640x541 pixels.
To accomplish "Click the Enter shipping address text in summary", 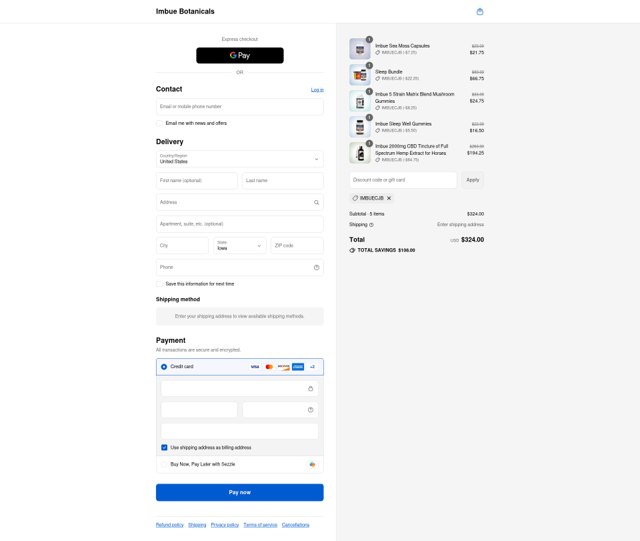I will click(460, 225).
